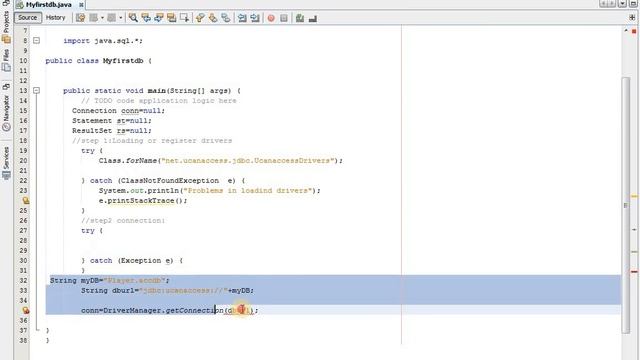Click the red error mark in error stripe
Screen dimensions: 640x360
click(x=634, y=271)
